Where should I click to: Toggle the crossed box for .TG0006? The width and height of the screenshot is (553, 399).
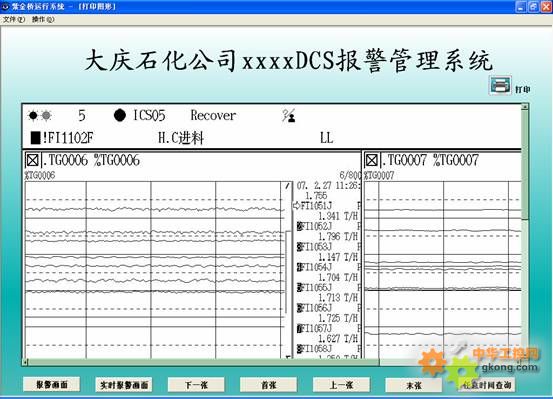tap(32, 161)
